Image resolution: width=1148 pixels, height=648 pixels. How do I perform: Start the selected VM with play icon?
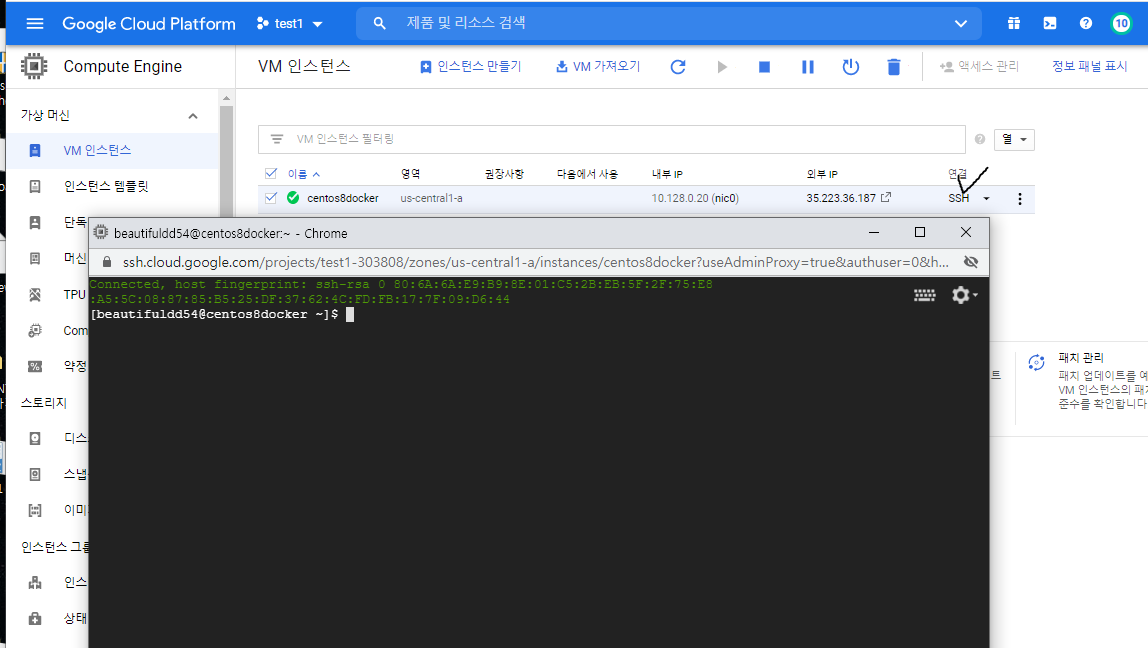coord(722,67)
